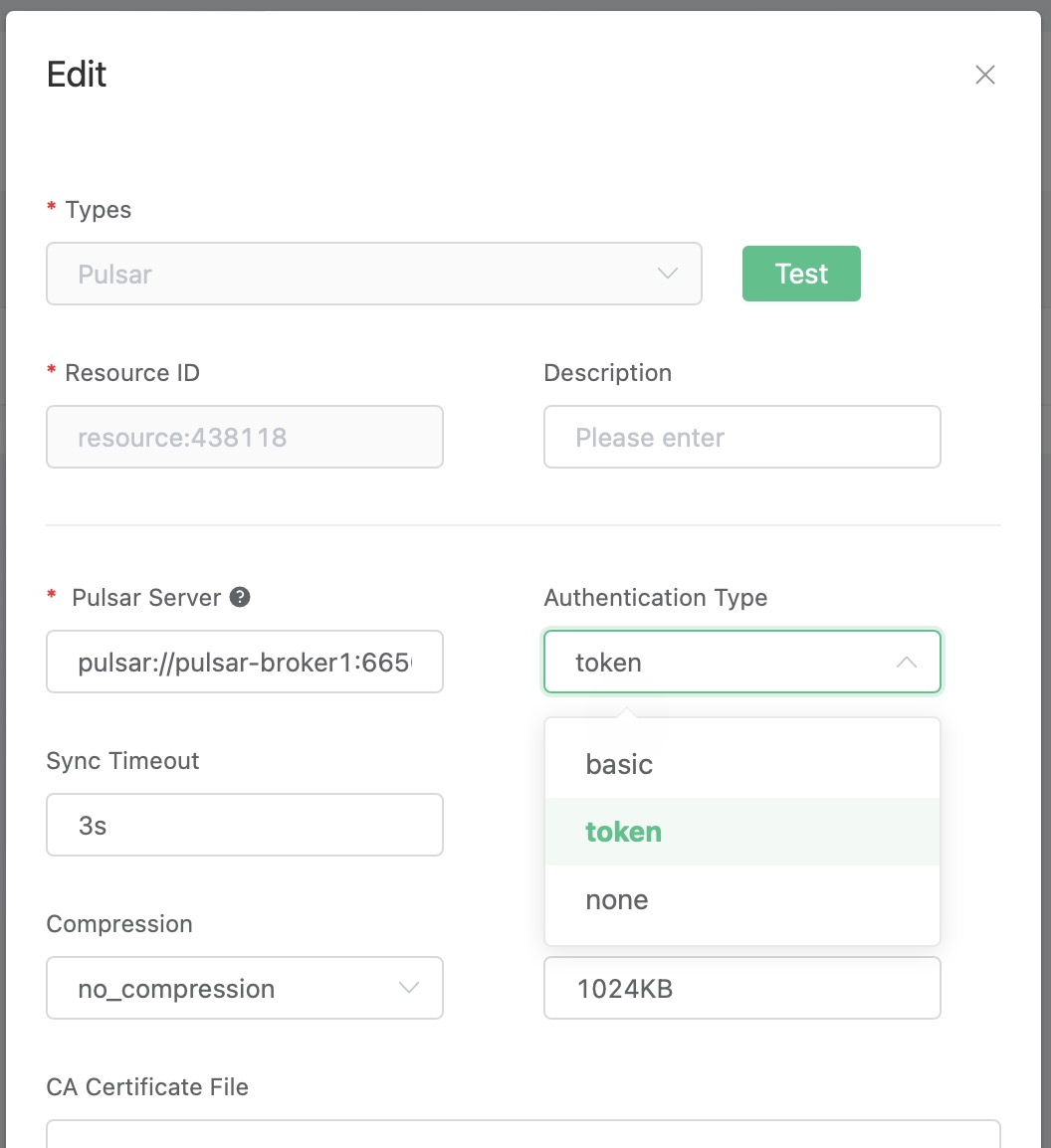
Task: Click the Description label
Action: (608, 373)
